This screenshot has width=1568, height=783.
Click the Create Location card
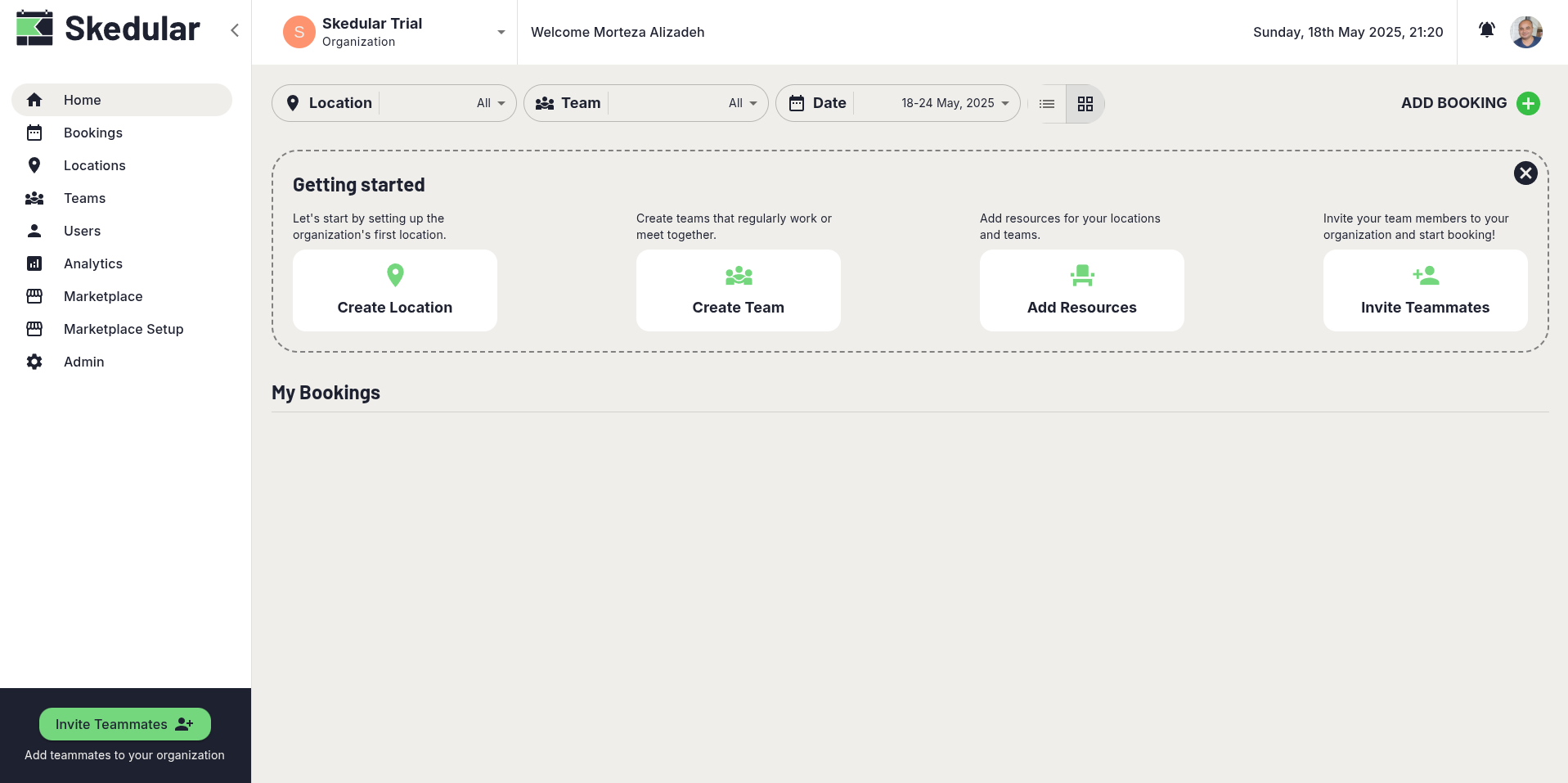click(394, 290)
